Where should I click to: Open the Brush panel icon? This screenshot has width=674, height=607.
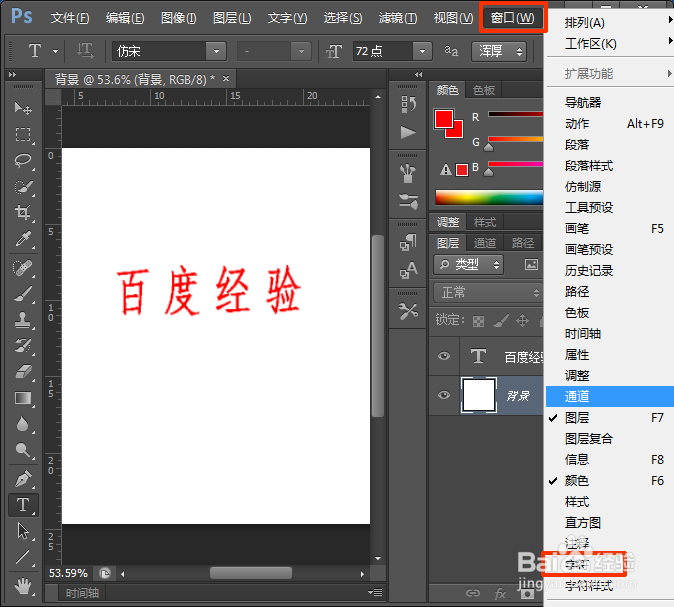coord(408,173)
